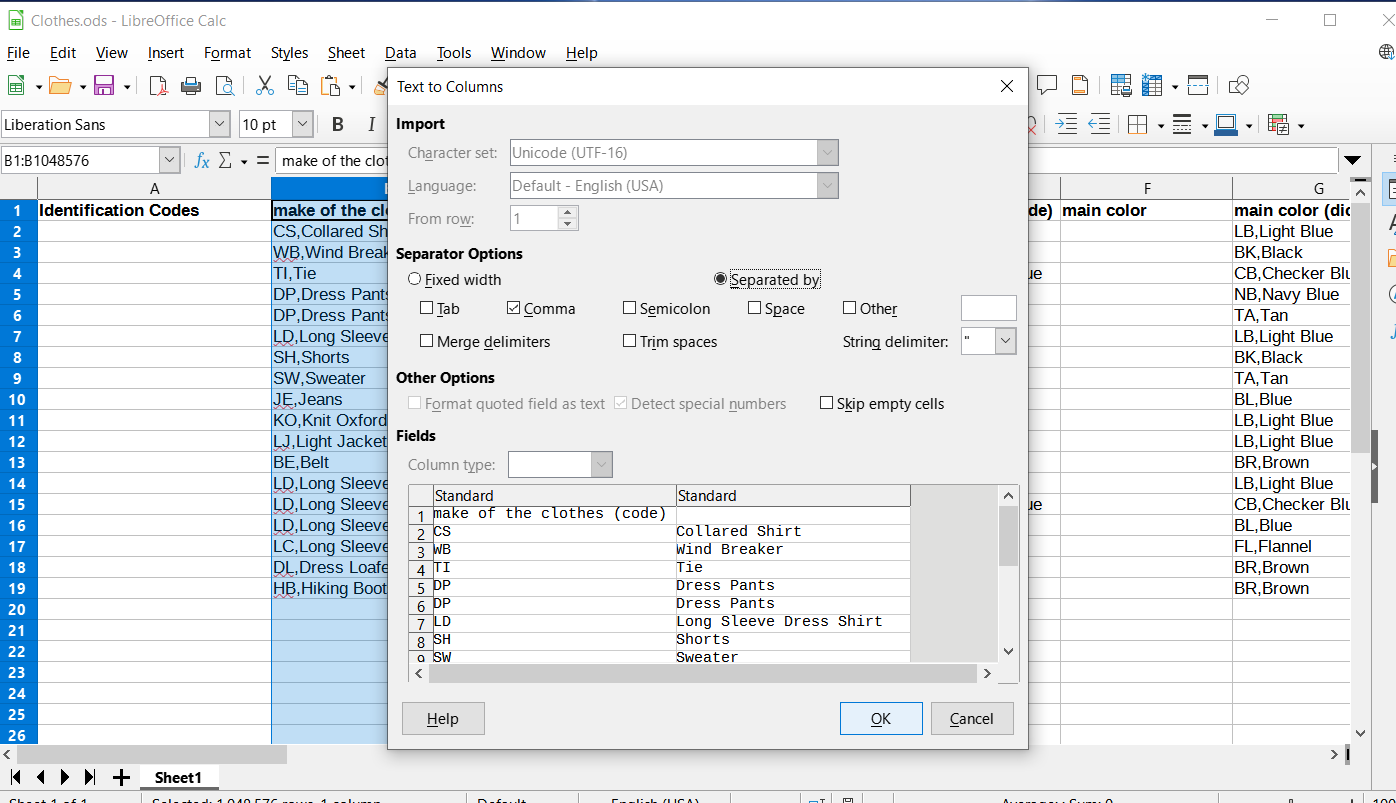Image resolution: width=1396 pixels, height=803 pixels.
Task: Select the Fixed width radio button
Action: coord(415,280)
